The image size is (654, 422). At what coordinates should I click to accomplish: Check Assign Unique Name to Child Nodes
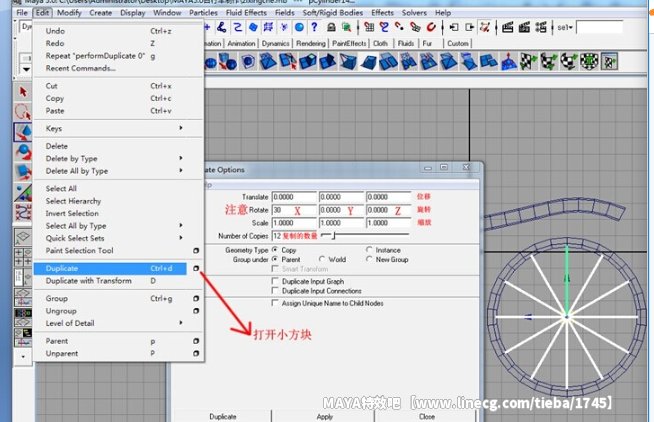click(275, 303)
